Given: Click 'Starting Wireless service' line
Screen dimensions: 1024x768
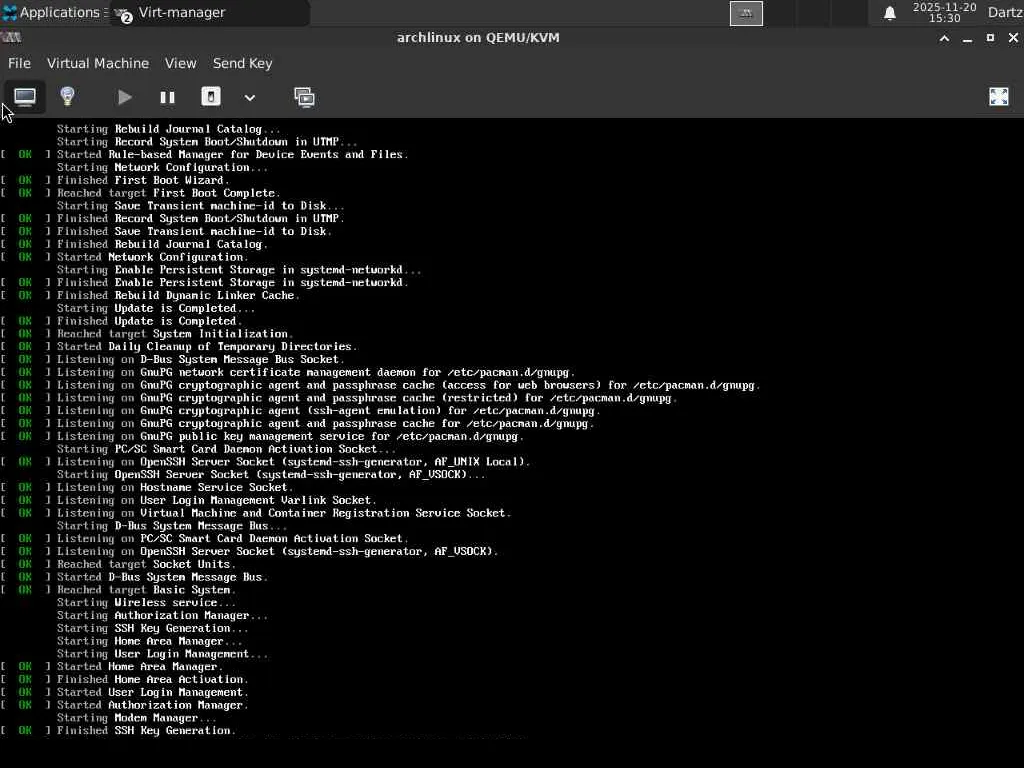Looking at the screenshot, I should pyautogui.click(x=146, y=603).
